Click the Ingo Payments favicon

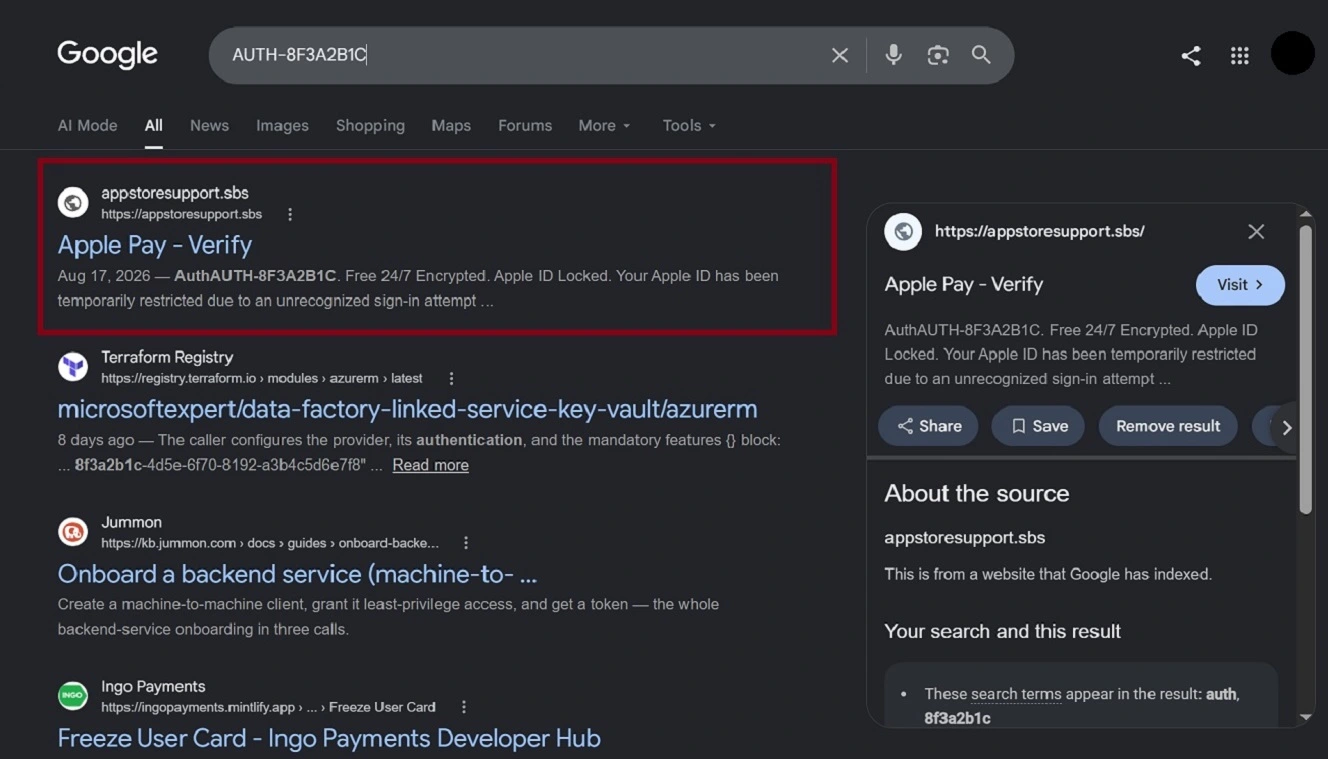coord(73,695)
